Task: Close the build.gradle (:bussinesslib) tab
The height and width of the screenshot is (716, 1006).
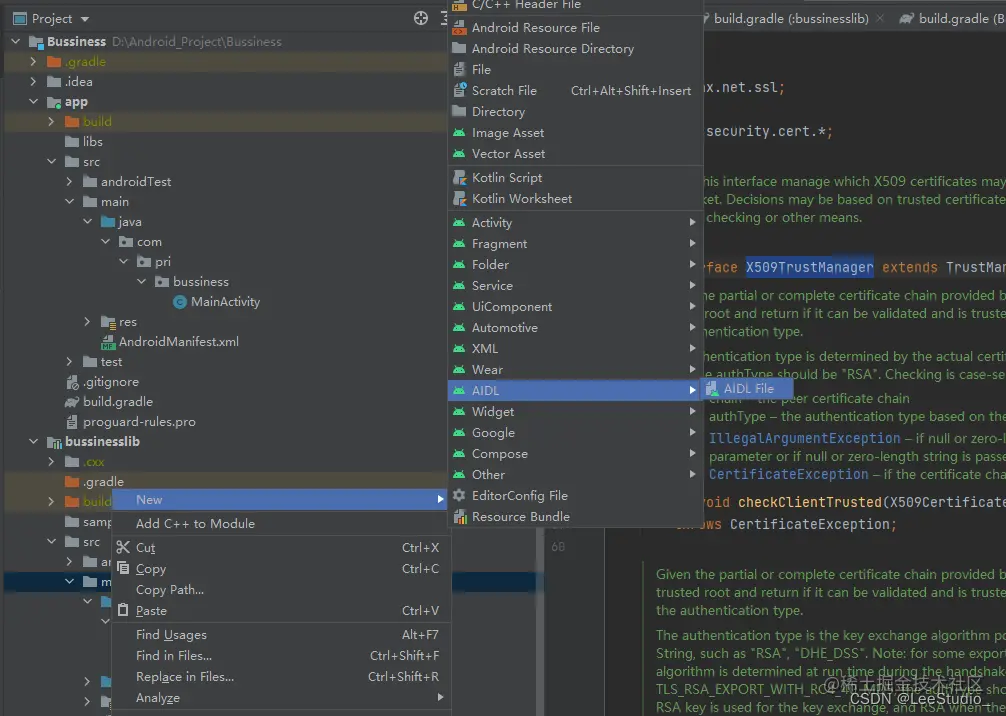Action: click(x=880, y=19)
